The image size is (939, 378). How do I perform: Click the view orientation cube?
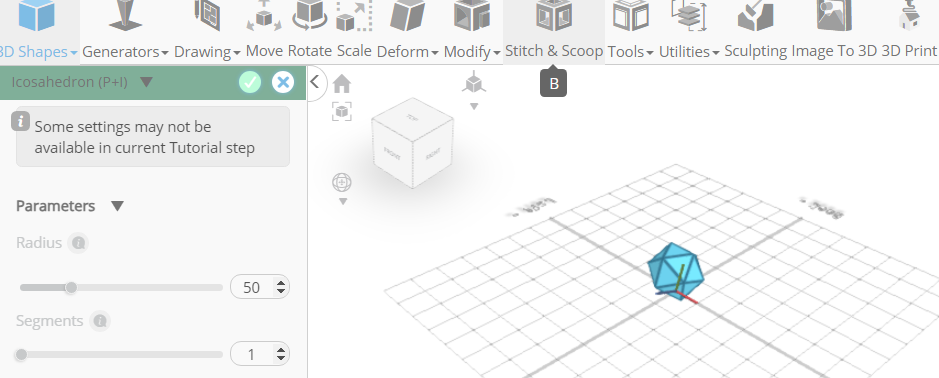tap(412, 143)
